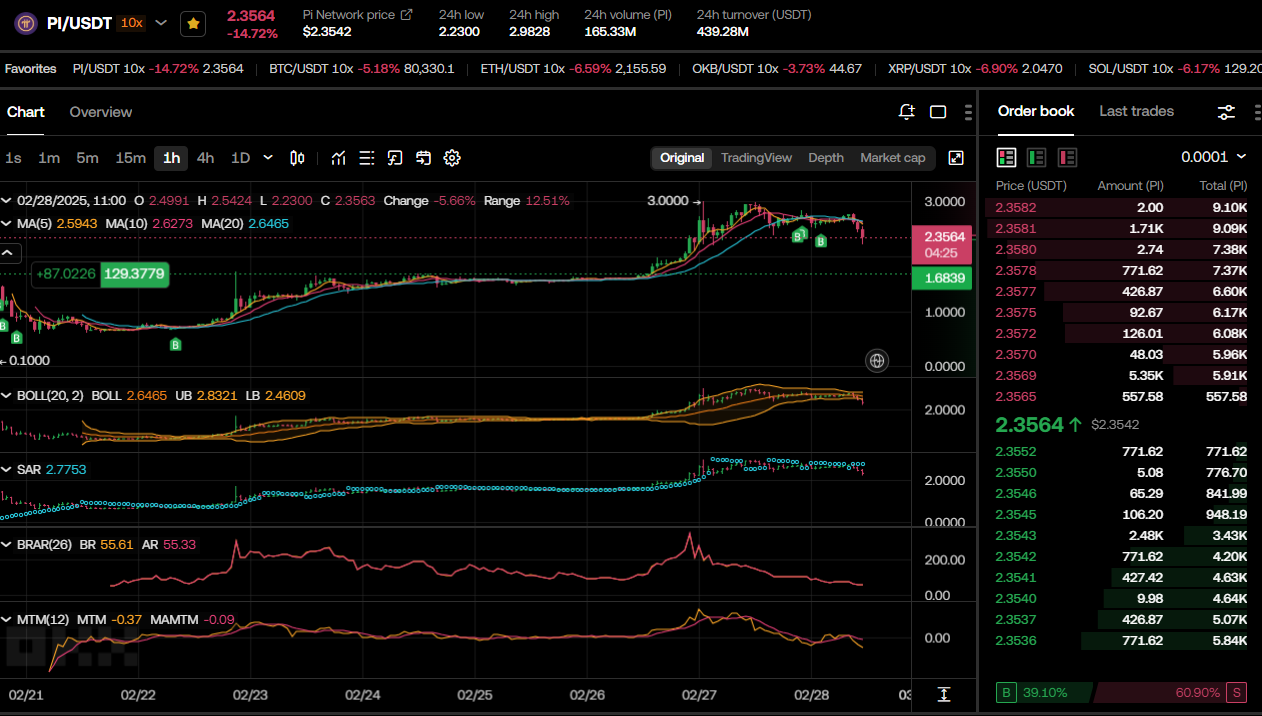Click the 2.3564 current price tag on axis

(944, 244)
